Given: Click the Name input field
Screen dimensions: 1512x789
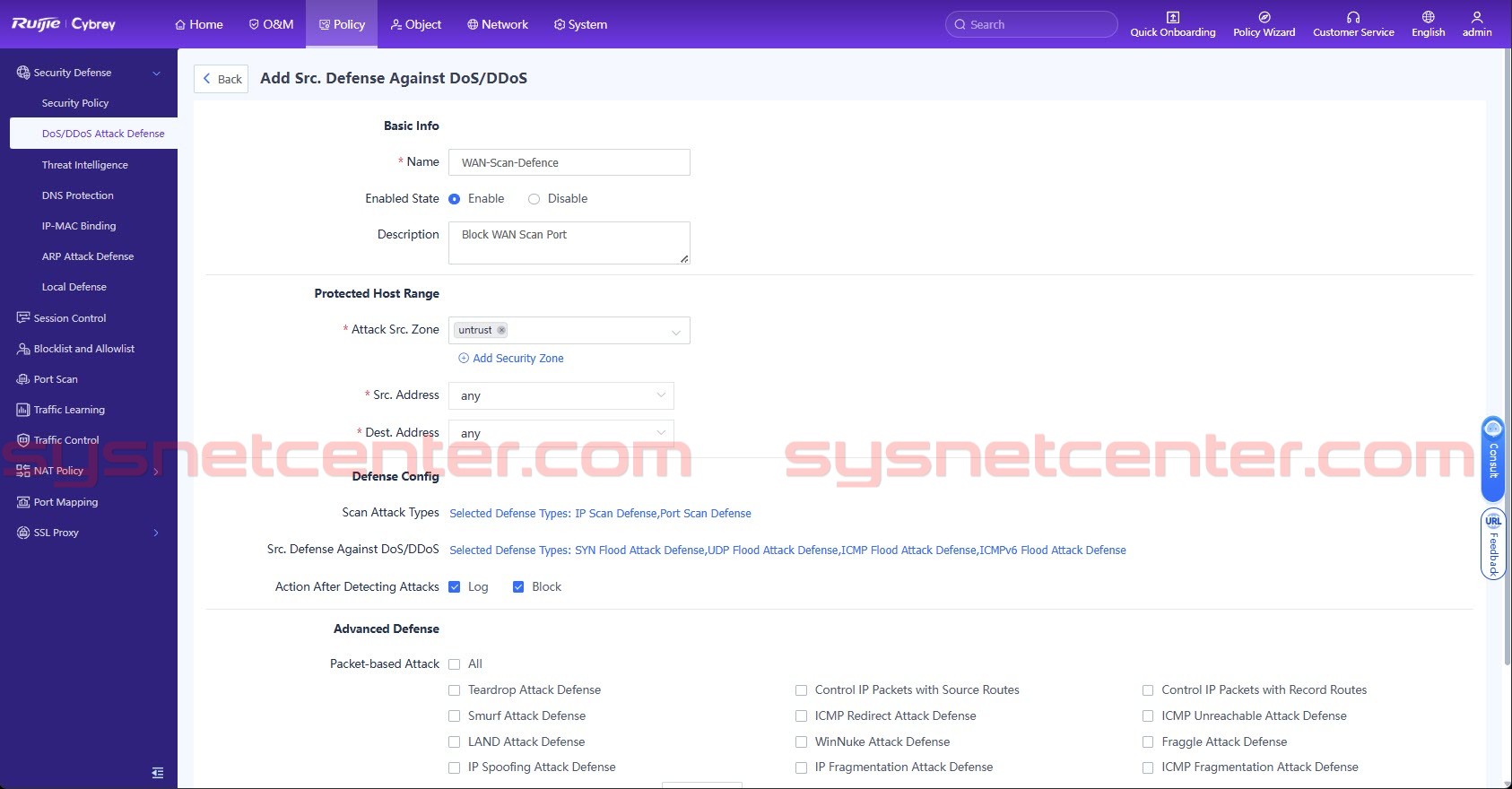Looking at the screenshot, I should (x=569, y=162).
